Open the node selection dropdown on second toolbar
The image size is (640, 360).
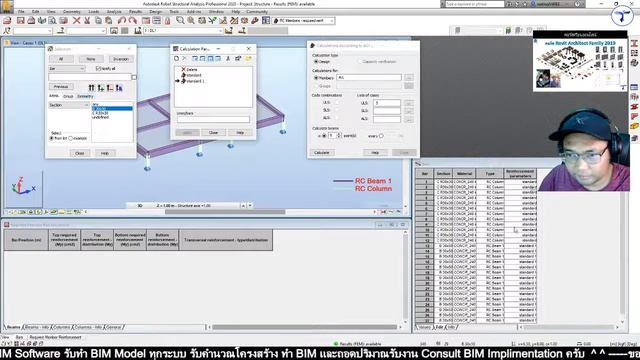[50, 31]
